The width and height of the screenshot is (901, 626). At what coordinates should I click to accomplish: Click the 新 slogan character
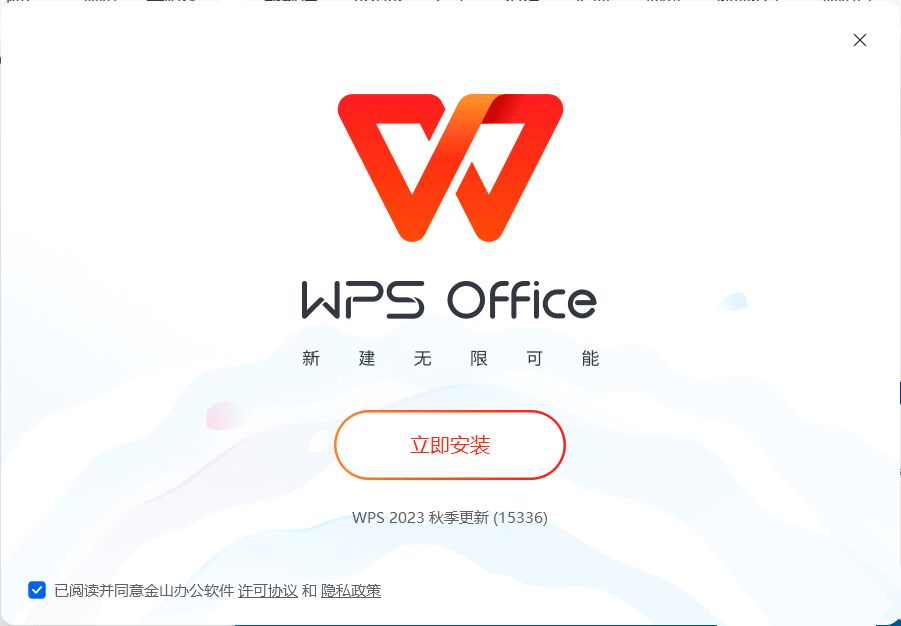[311, 359]
